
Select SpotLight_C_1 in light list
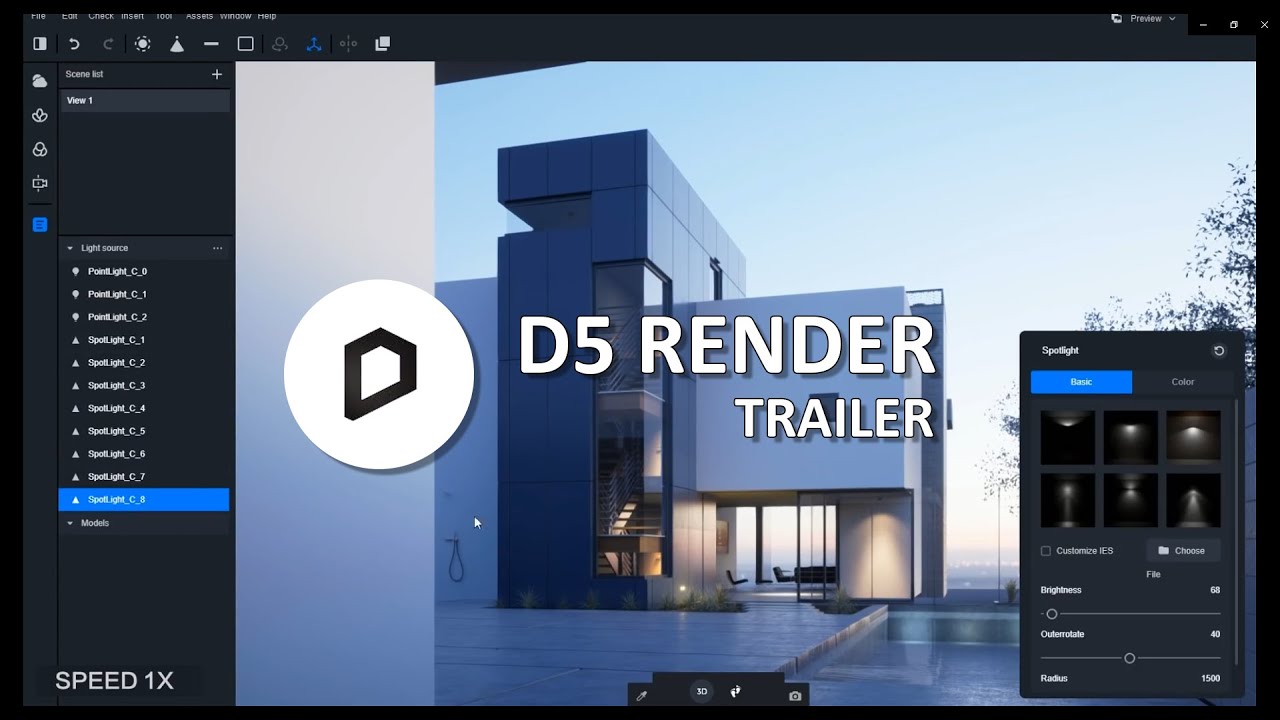tap(144, 340)
